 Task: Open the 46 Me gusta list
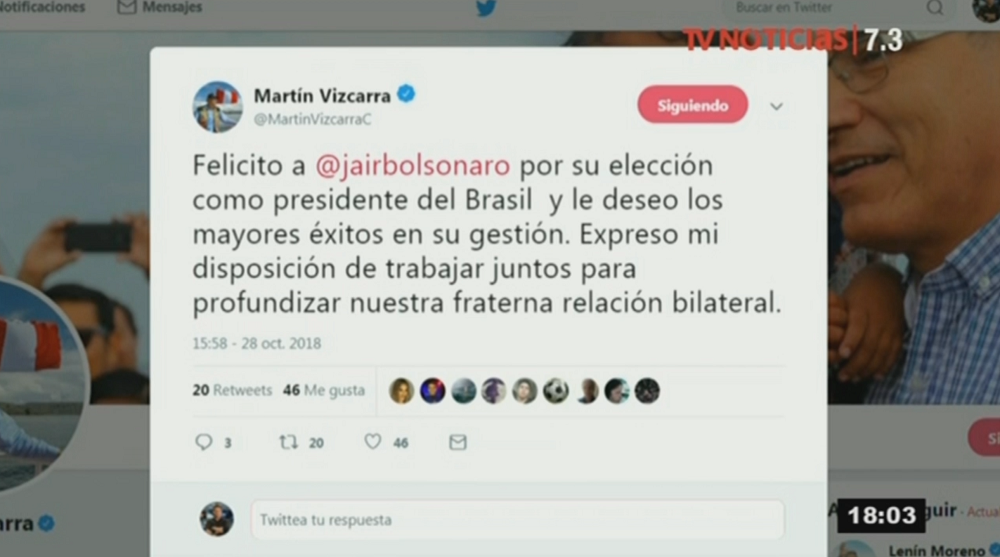coord(324,390)
